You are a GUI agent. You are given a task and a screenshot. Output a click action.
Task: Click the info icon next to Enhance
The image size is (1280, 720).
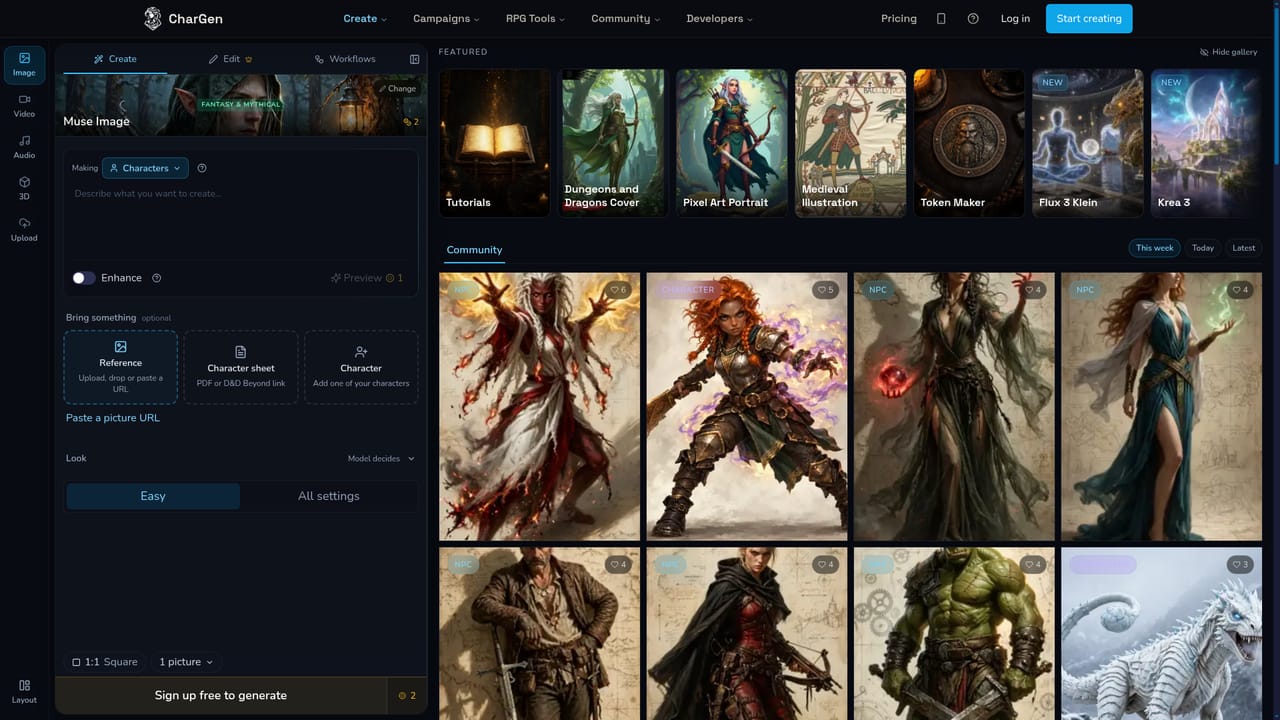(x=156, y=278)
